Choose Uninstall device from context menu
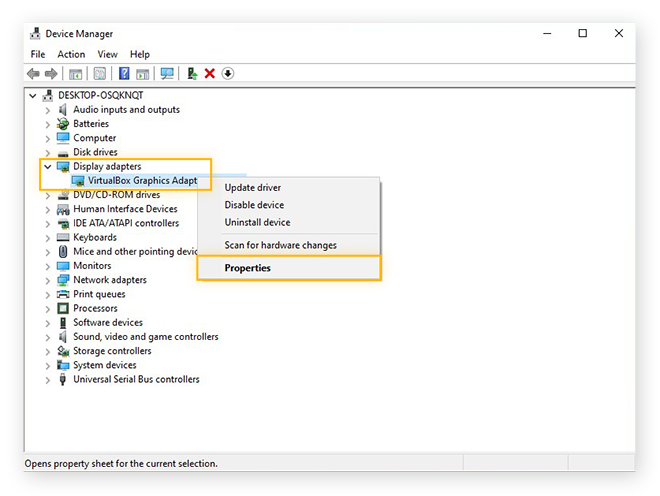660x496 pixels. click(289, 222)
